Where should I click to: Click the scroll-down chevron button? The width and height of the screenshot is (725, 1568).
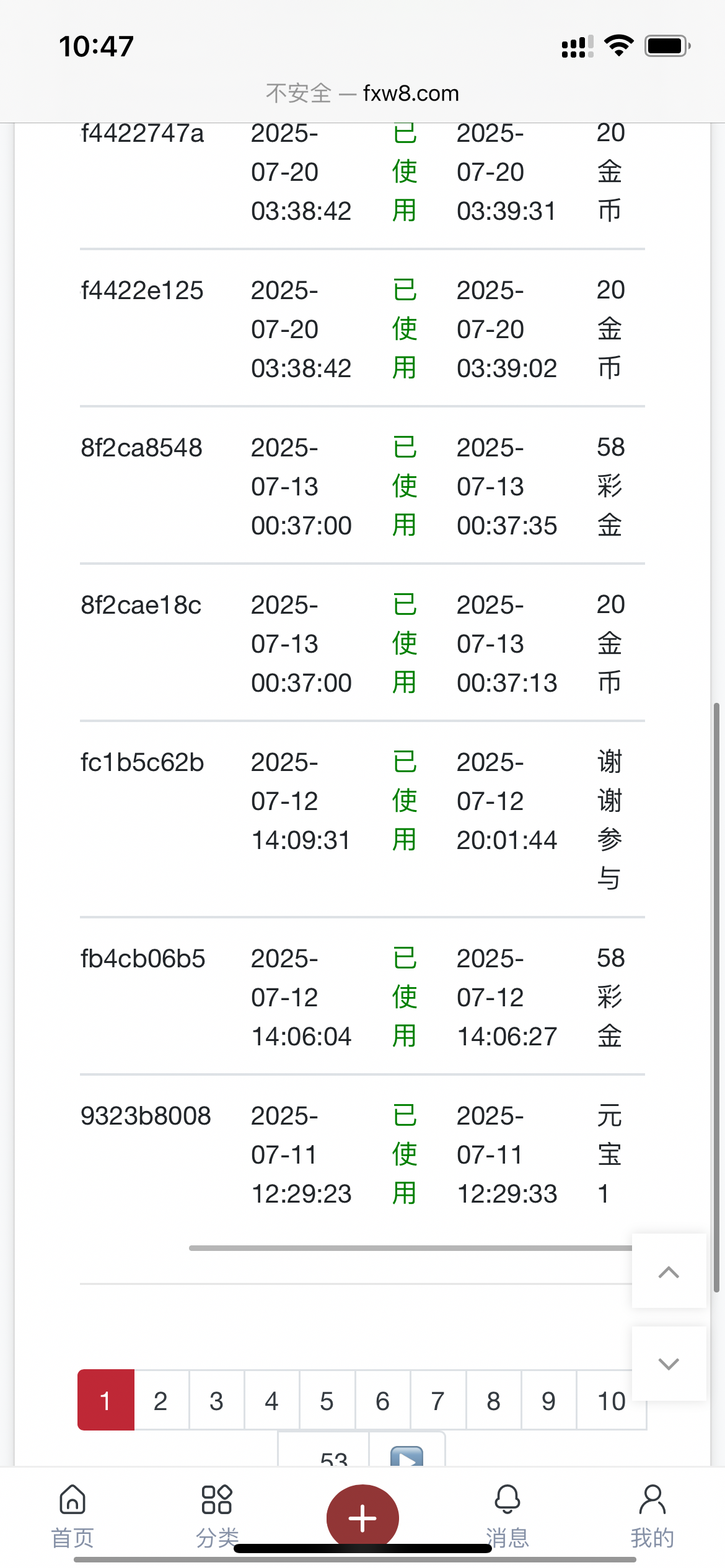click(669, 1364)
